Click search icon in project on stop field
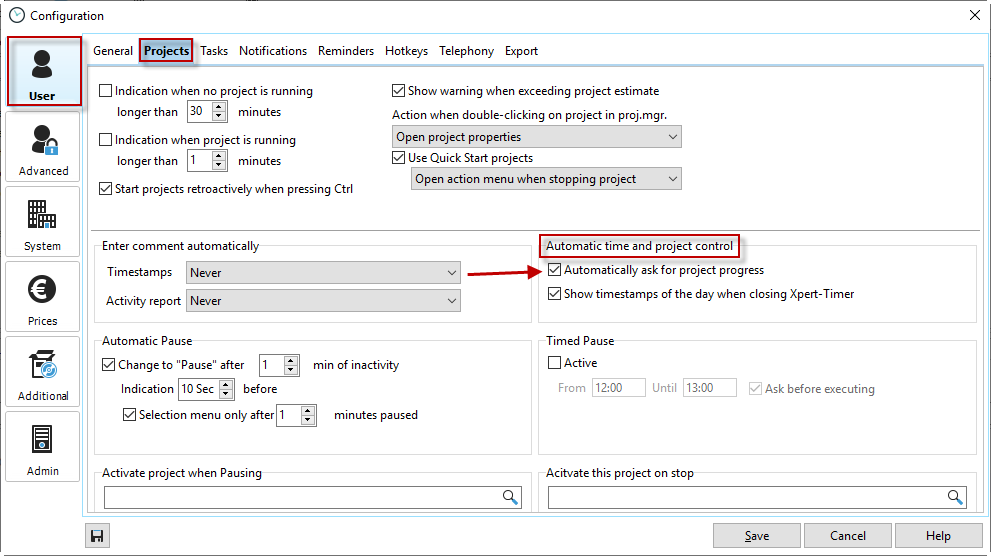This screenshot has height=556, width=991. (955, 497)
